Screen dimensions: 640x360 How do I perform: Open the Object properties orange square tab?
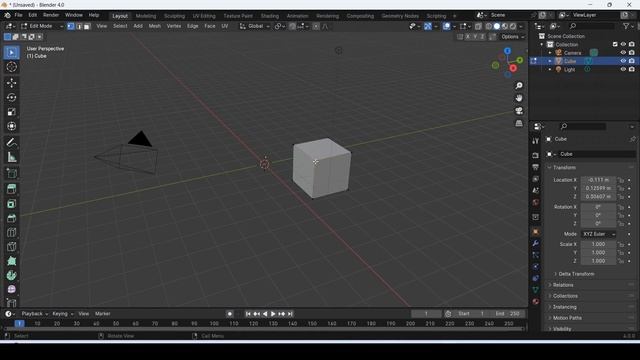536,232
